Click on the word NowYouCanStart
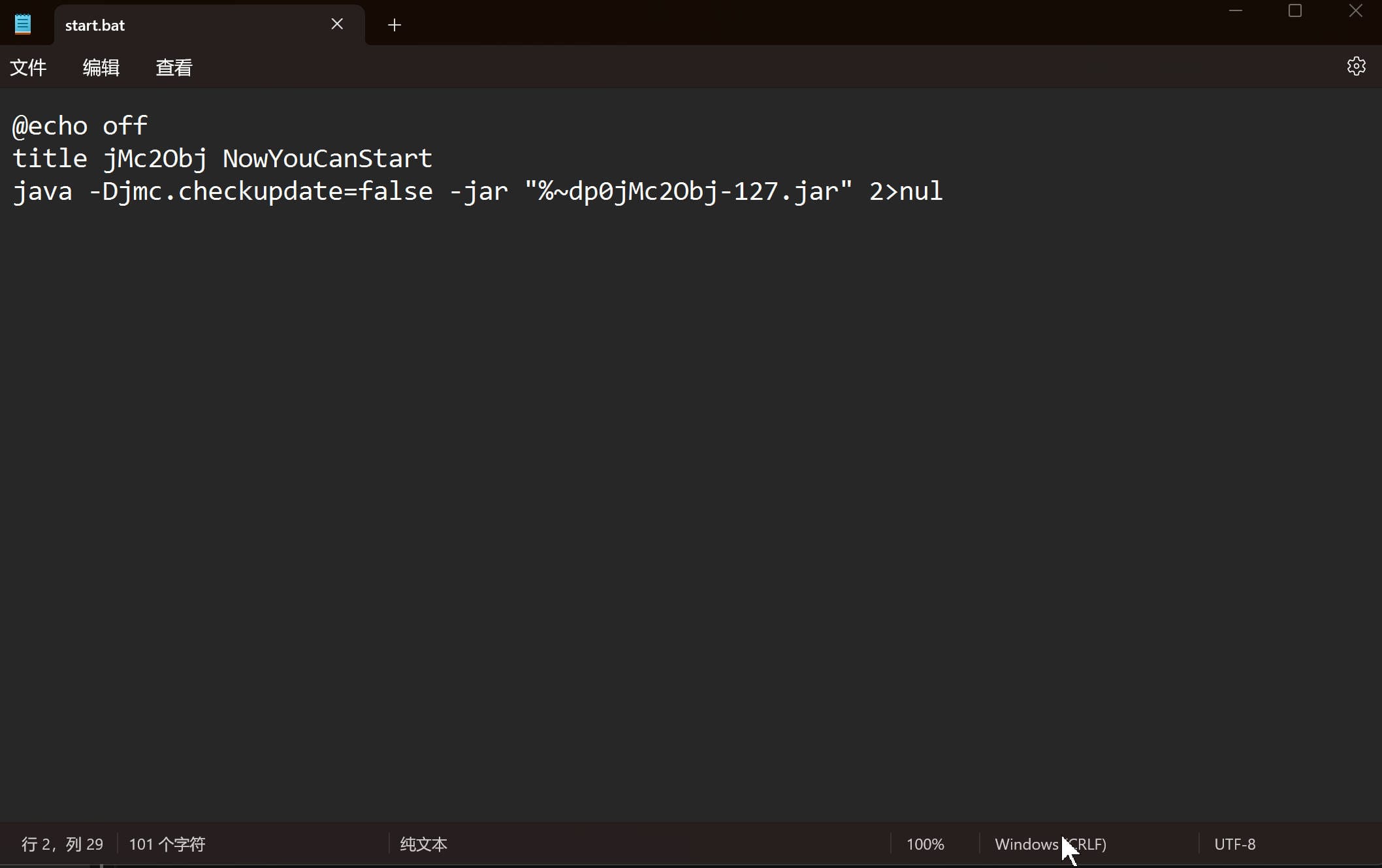The height and width of the screenshot is (868, 1382). coord(327,159)
